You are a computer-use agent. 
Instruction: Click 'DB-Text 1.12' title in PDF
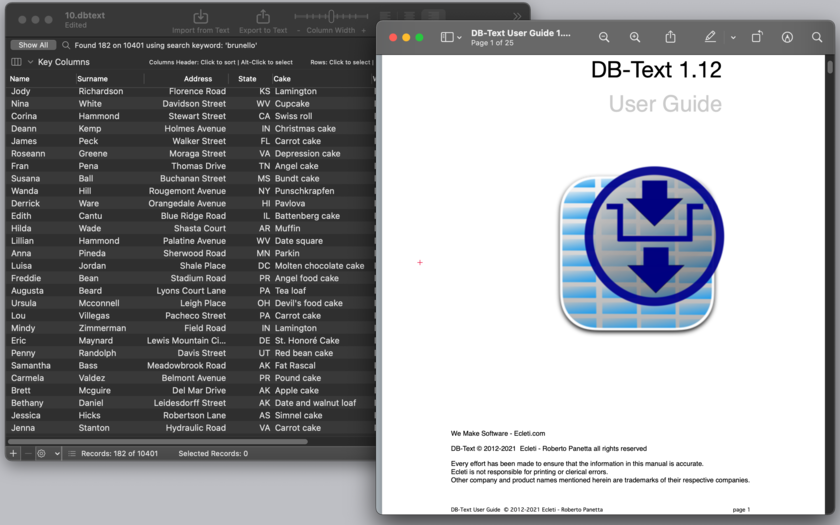(656, 70)
